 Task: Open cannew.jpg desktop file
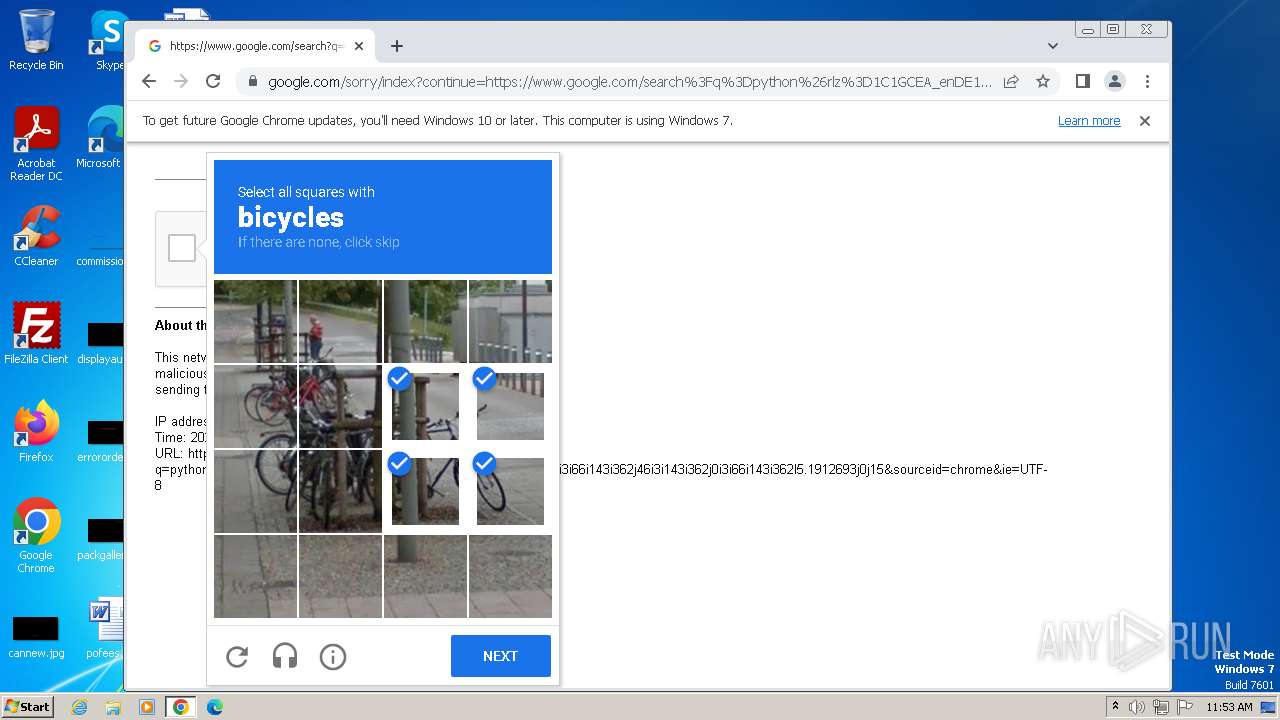[36, 637]
